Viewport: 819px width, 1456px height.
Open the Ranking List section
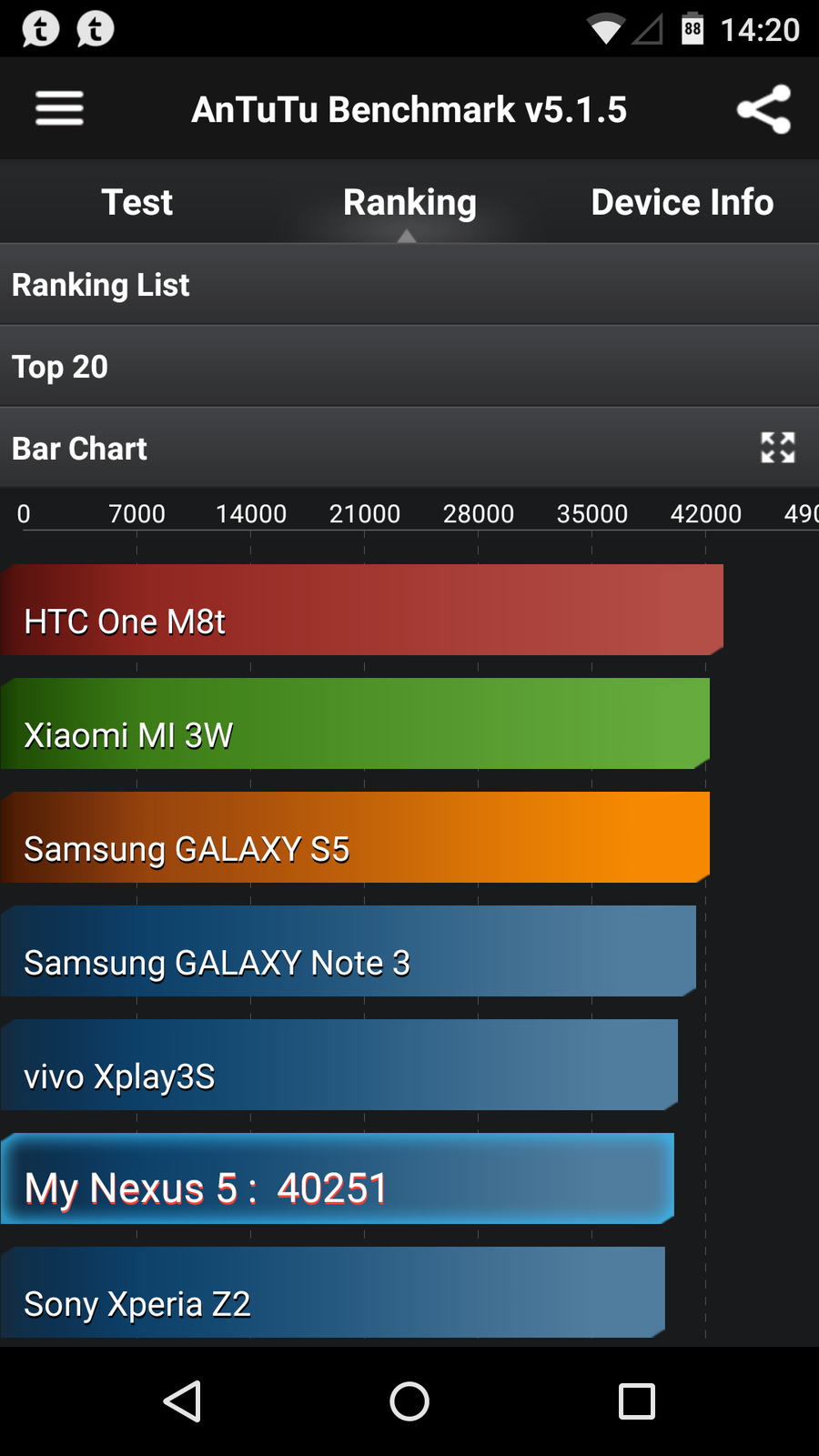click(x=409, y=285)
